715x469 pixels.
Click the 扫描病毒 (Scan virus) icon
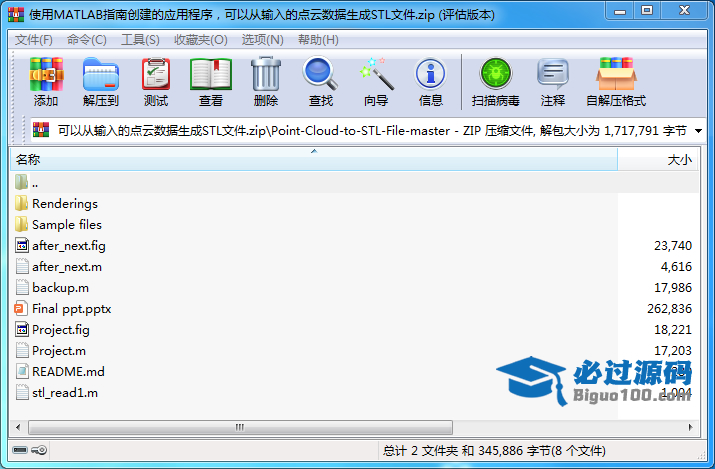pyautogui.click(x=496, y=74)
